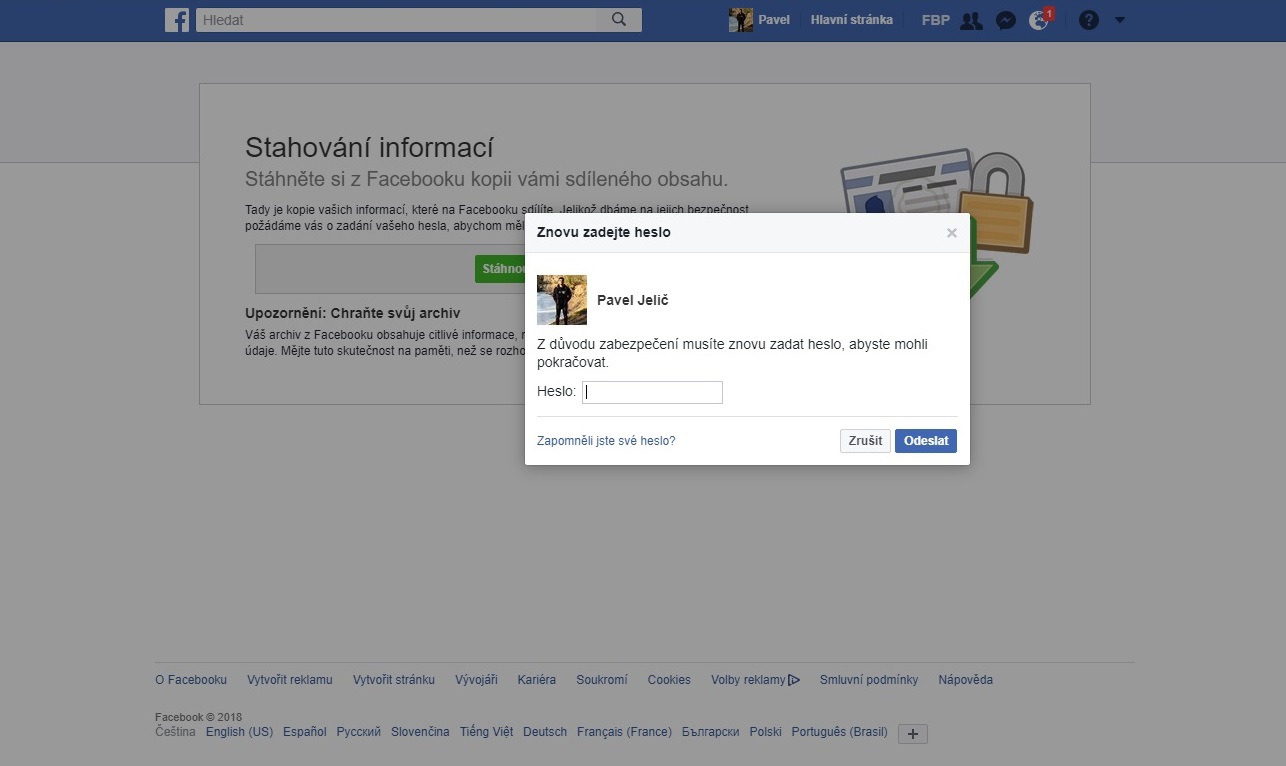1286x766 pixels.
Task: Switch language to Português (Brasil)
Action: click(x=840, y=732)
